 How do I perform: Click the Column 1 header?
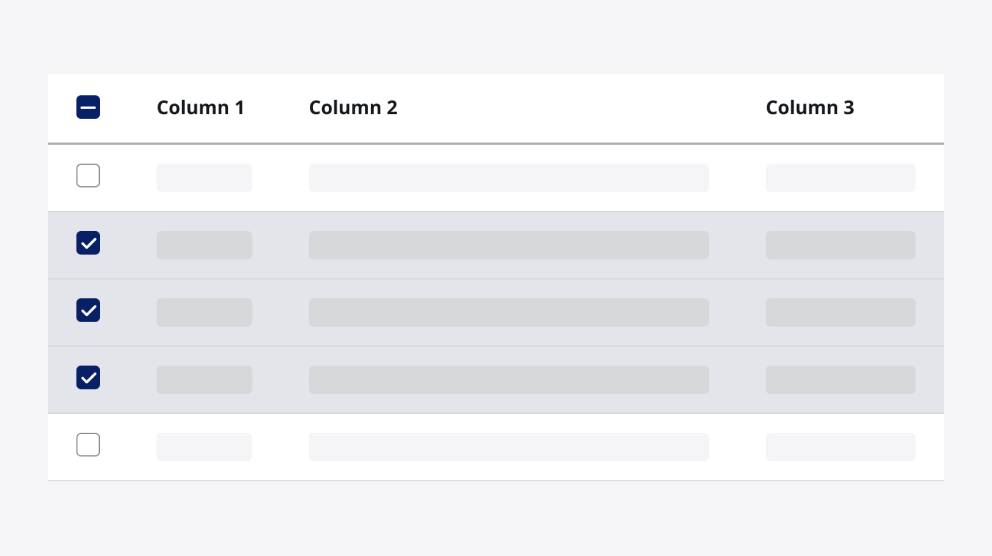pyautogui.click(x=201, y=108)
